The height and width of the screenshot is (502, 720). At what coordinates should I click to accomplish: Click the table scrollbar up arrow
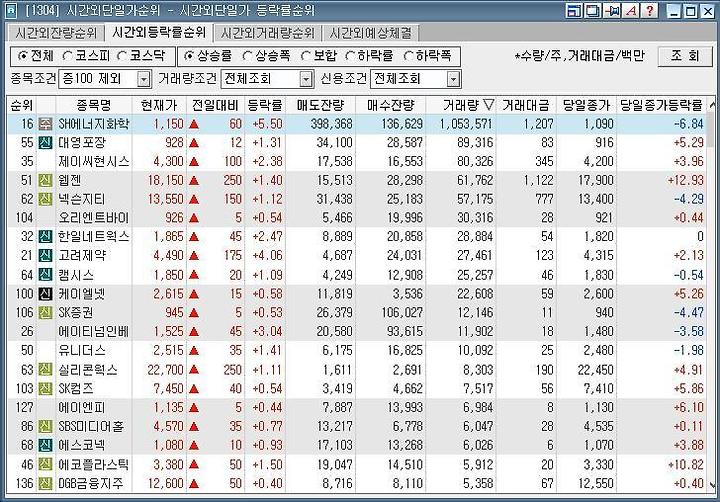point(712,105)
